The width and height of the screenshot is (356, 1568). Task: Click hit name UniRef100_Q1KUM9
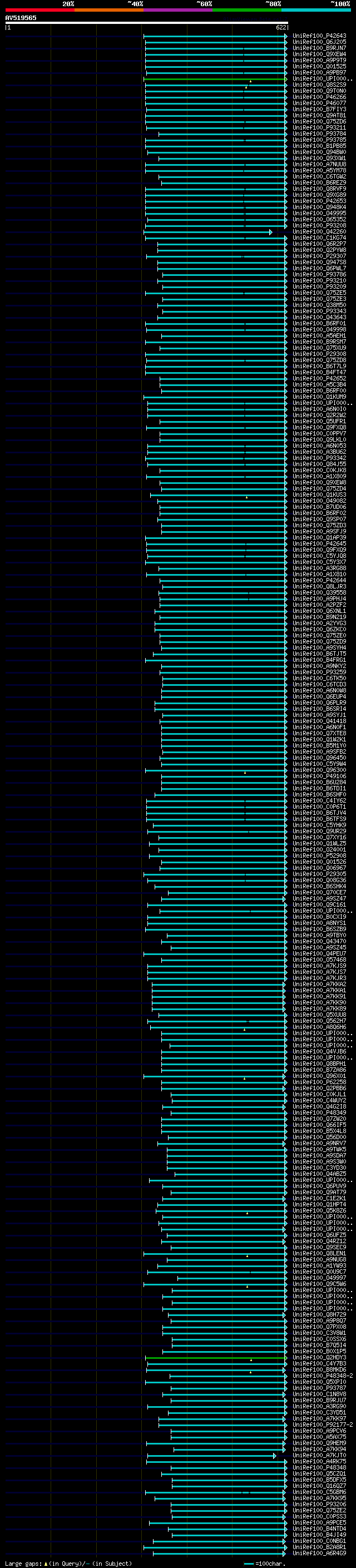tap(319, 397)
